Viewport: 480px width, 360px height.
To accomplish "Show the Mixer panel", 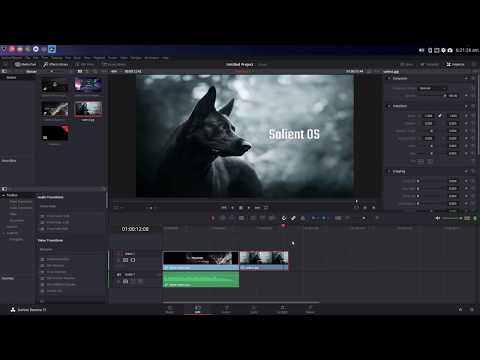I will [x=407, y=64].
